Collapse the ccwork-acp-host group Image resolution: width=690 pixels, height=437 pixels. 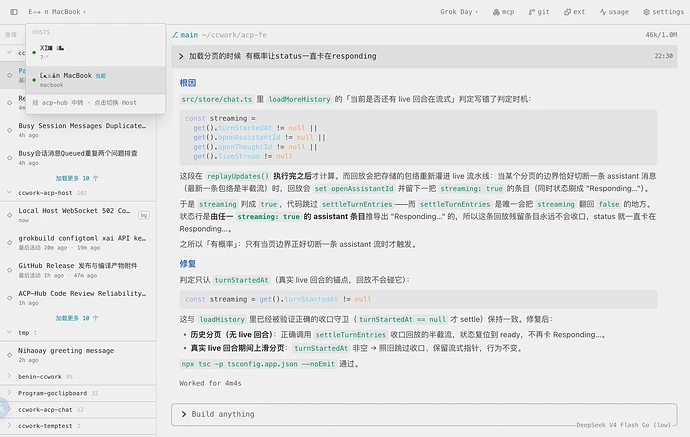(x=9, y=192)
